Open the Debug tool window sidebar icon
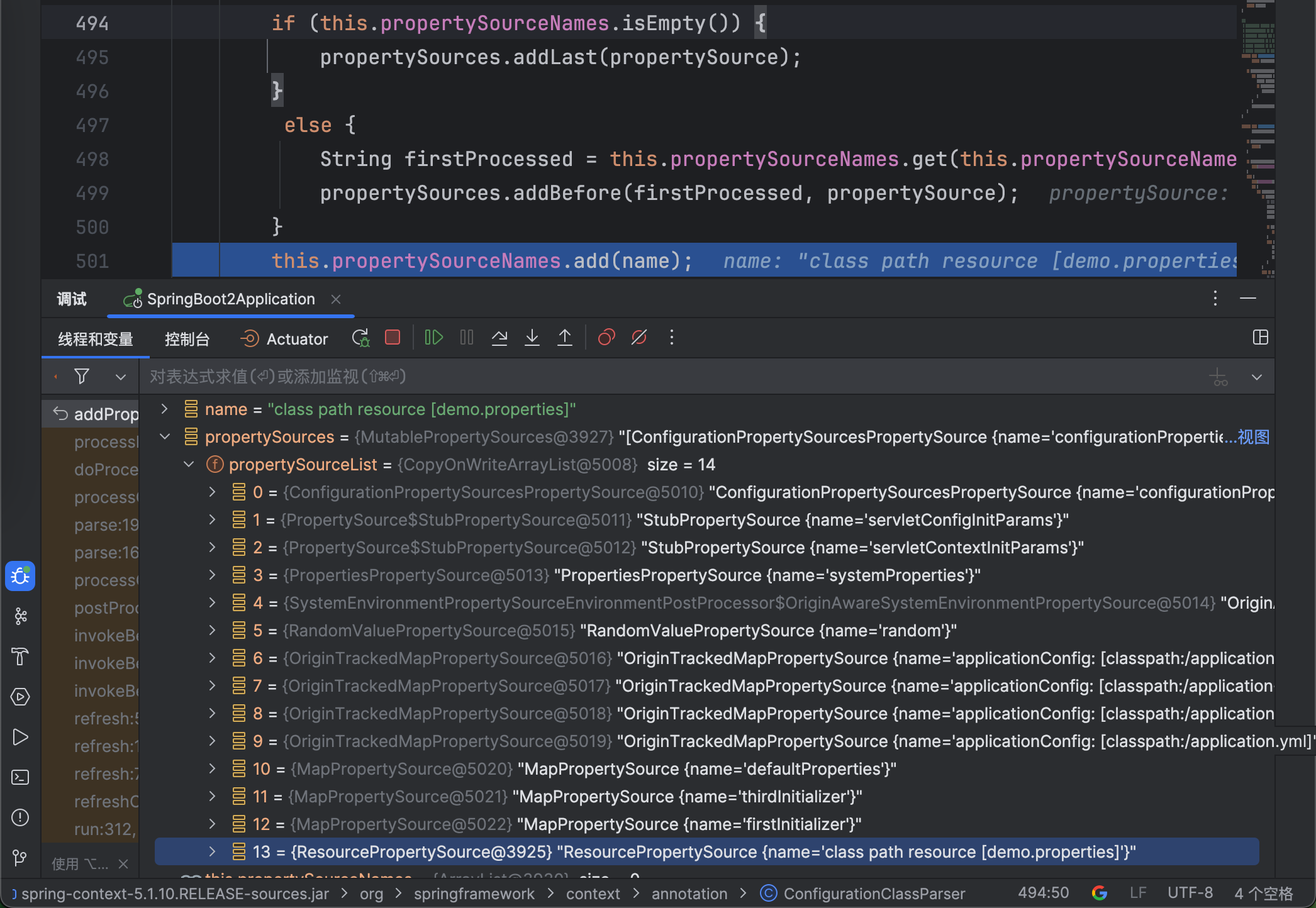The width and height of the screenshot is (1316, 908). pyautogui.click(x=20, y=576)
